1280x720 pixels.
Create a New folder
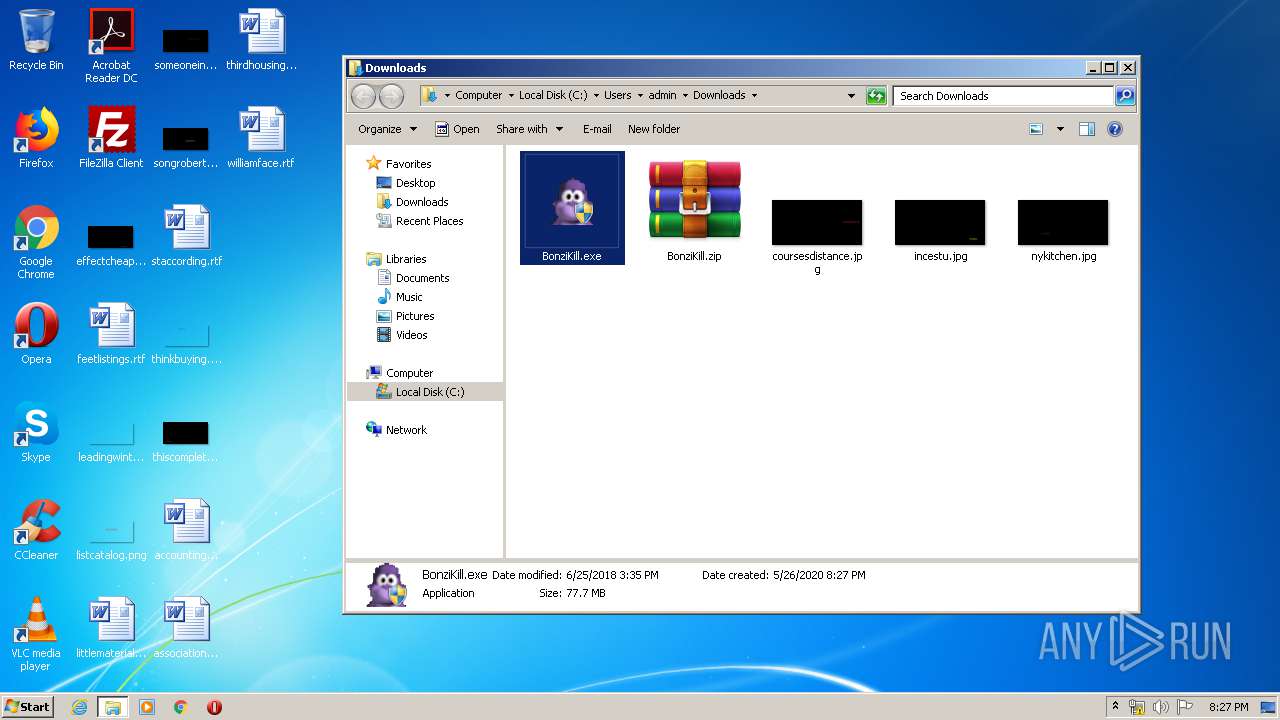click(x=654, y=129)
